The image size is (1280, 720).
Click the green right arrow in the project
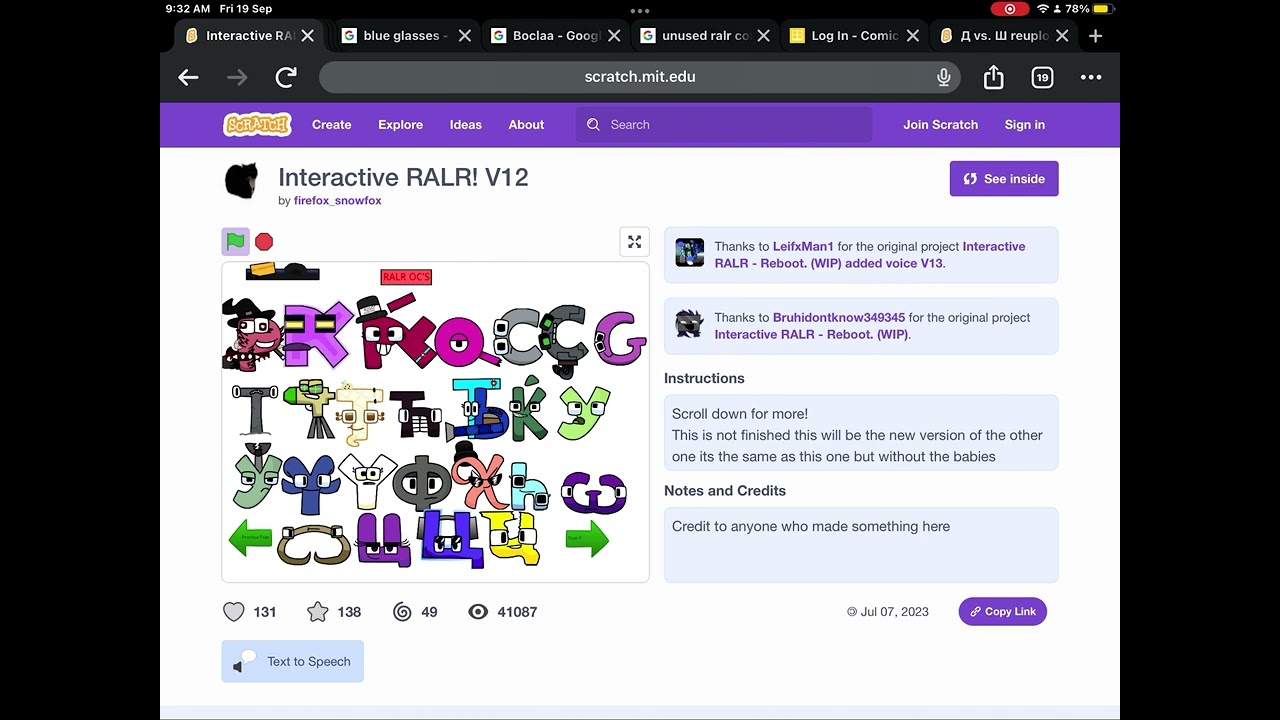click(587, 538)
